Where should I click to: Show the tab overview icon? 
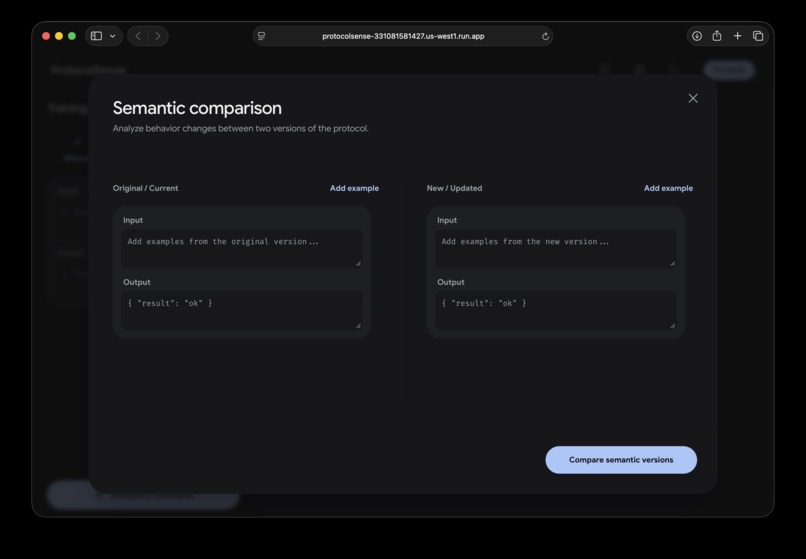point(758,36)
